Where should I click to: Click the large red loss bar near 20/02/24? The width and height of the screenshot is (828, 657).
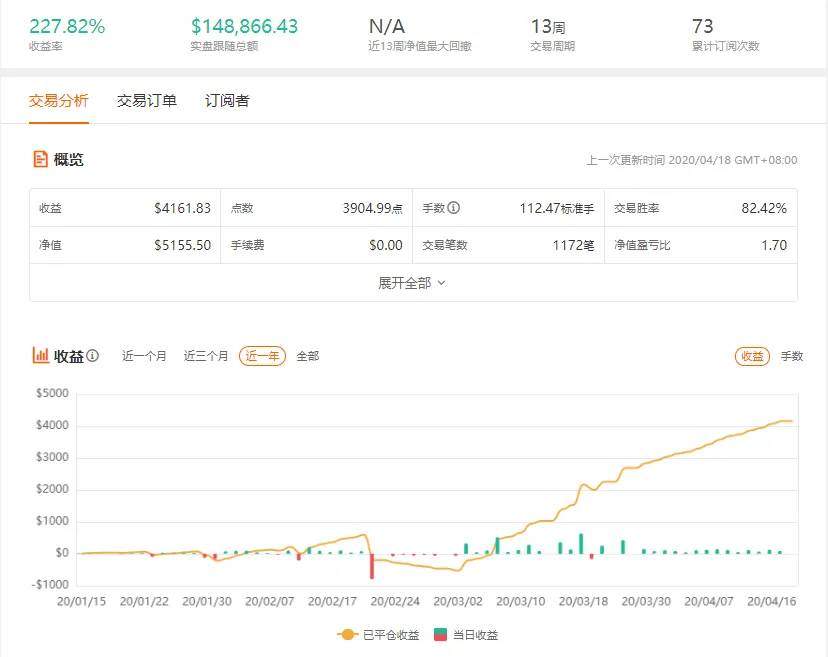372,566
